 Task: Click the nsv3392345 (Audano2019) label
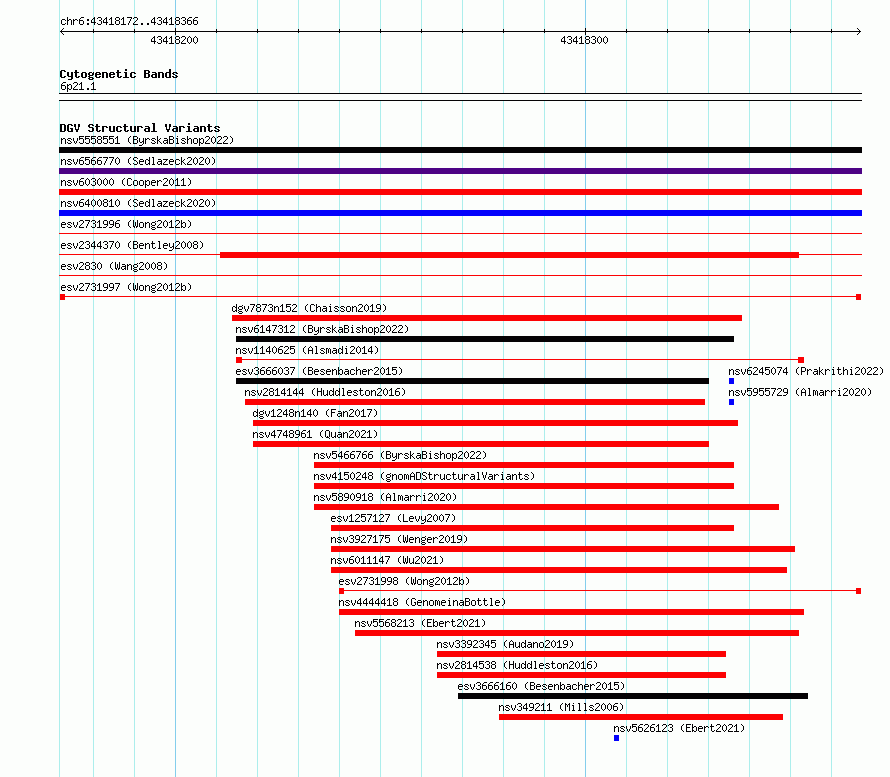pyautogui.click(x=505, y=644)
